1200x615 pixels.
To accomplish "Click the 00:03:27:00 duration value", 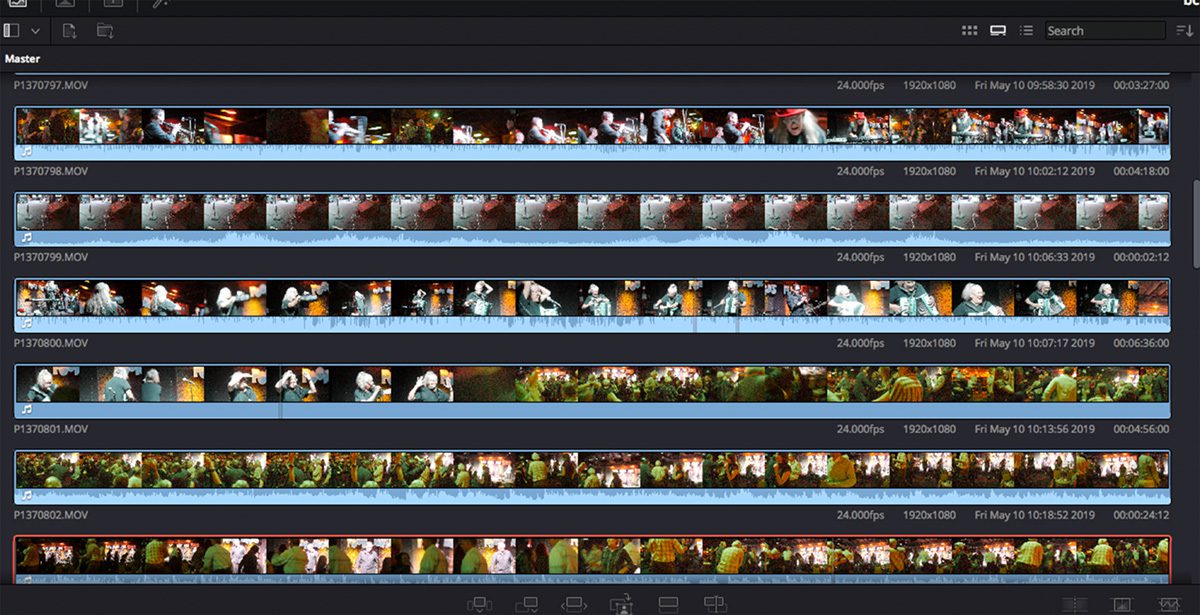I will (x=1141, y=86).
